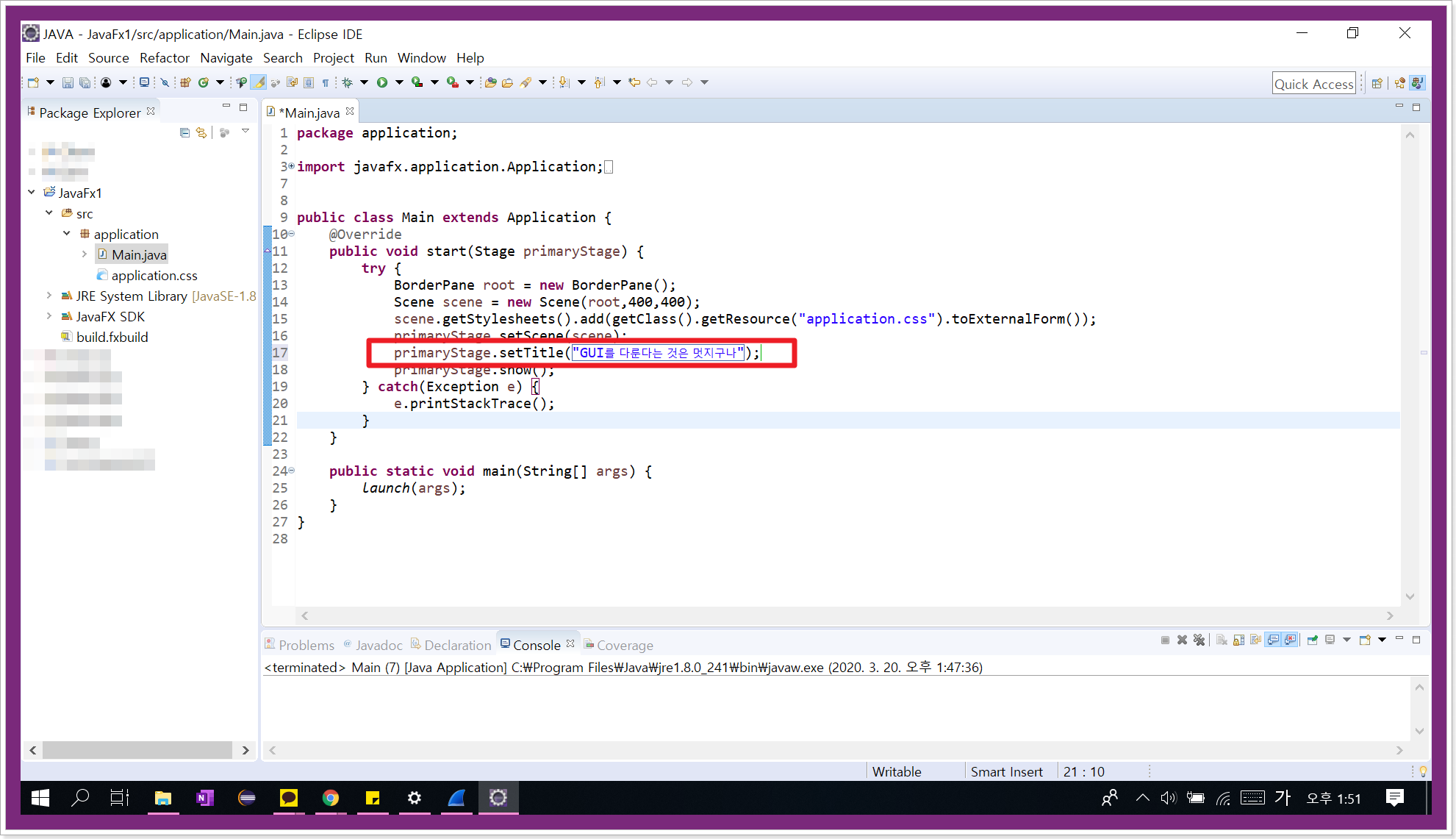The height and width of the screenshot is (839, 1456).
Task: Open the Run button dropdown arrow
Action: point(399,82)
